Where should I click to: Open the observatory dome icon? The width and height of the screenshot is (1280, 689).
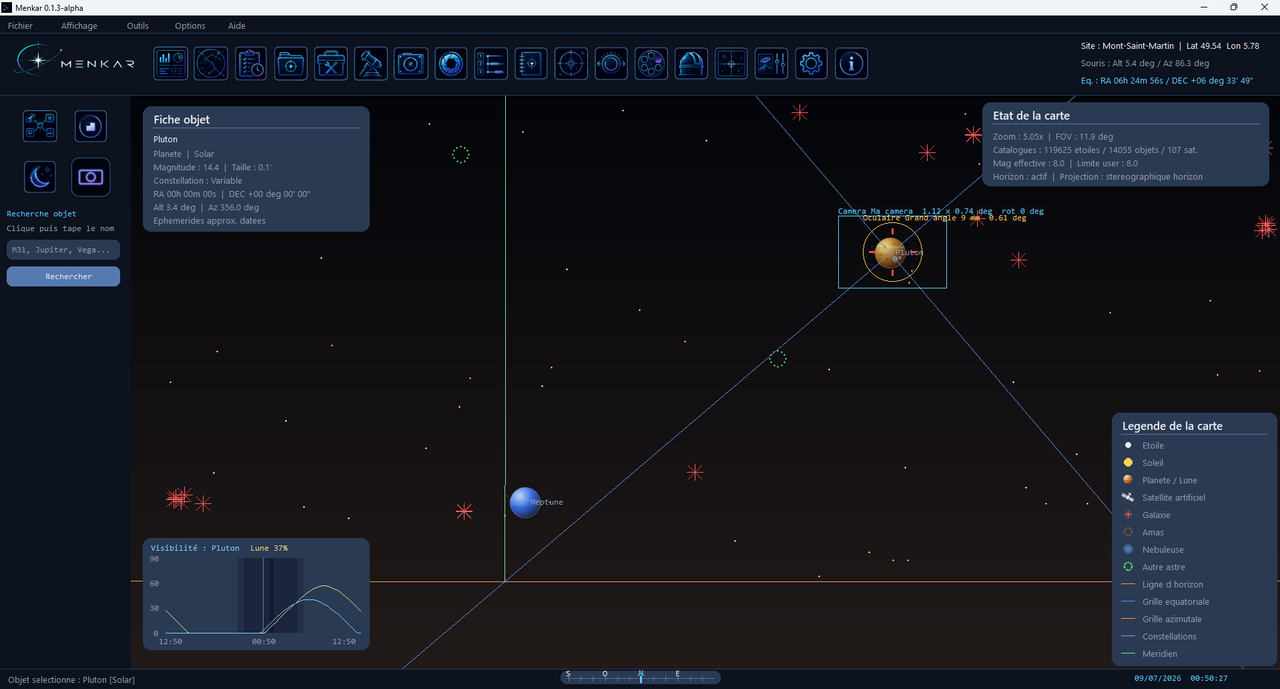click(691, 64)
